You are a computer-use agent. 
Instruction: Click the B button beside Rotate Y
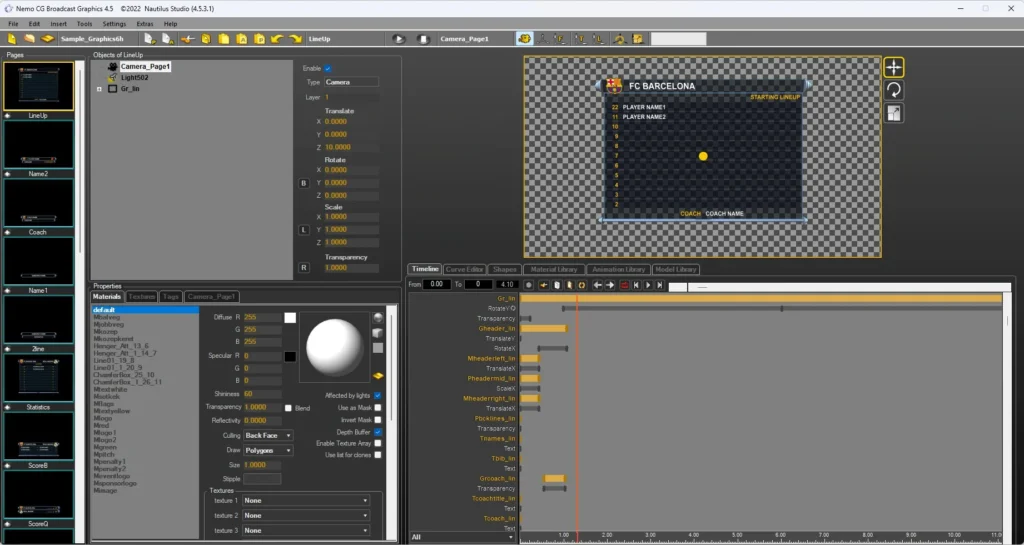click(304, 183)
